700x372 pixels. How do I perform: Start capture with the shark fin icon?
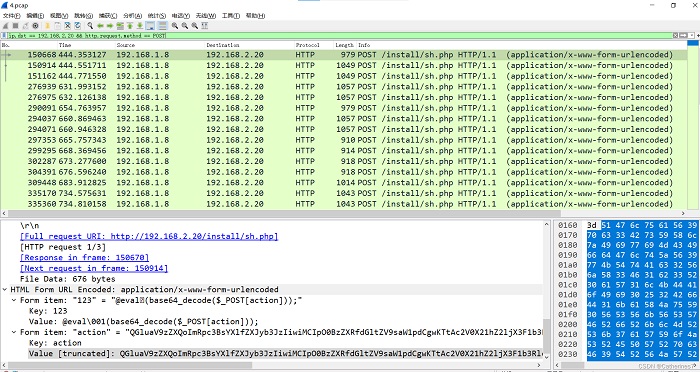5,26
